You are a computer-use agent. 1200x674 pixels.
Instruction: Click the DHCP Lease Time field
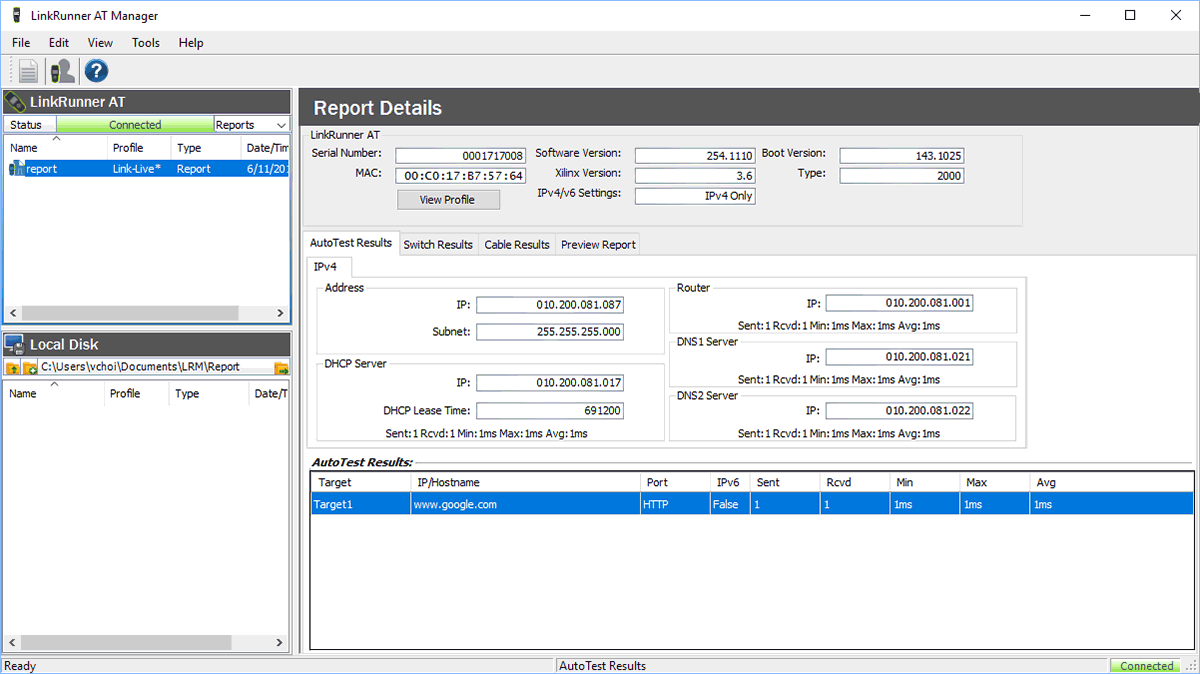549,411
